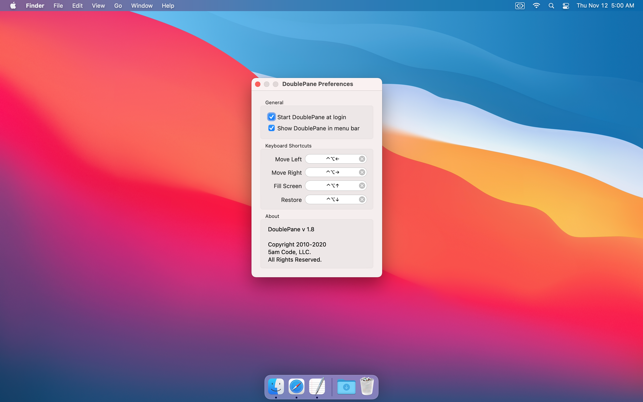Screen dimensions: 643x402
Task: Open the Help menu
Action: point(168,6)
